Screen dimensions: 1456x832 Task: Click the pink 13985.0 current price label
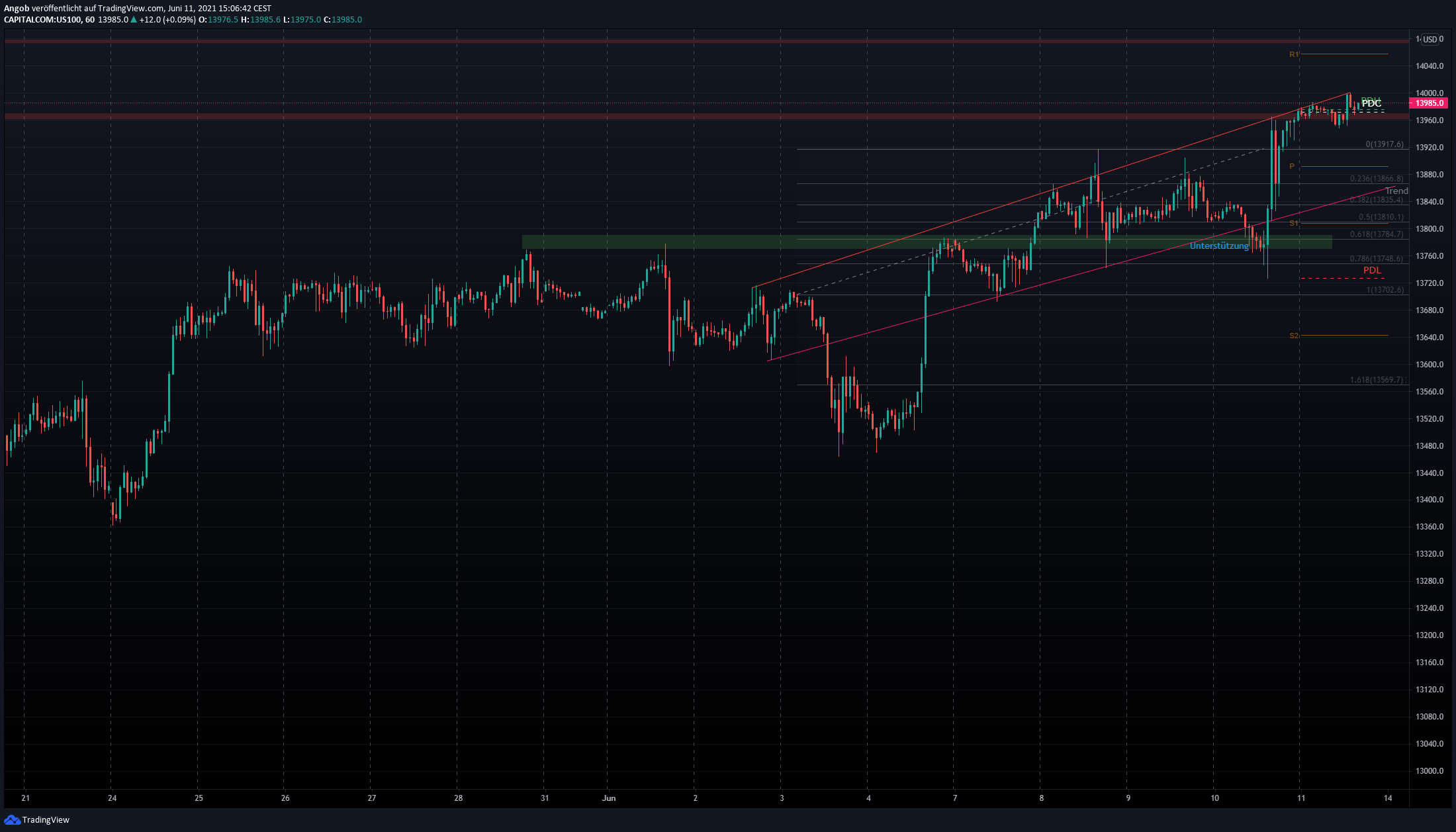1428,103
